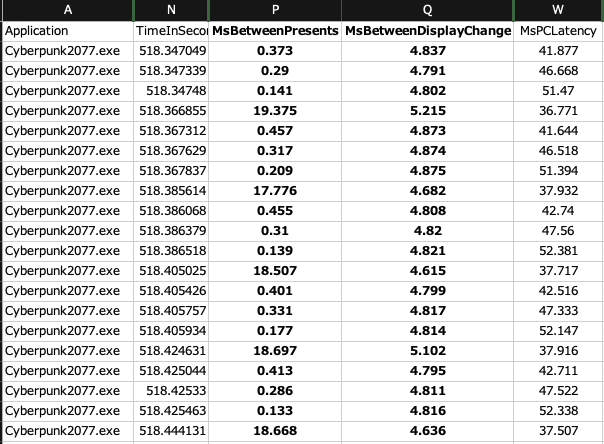Image resolution: width=604 pixels, height=444 pixels.
Task: Select latency cell 36.771
Action: [558, 111]
